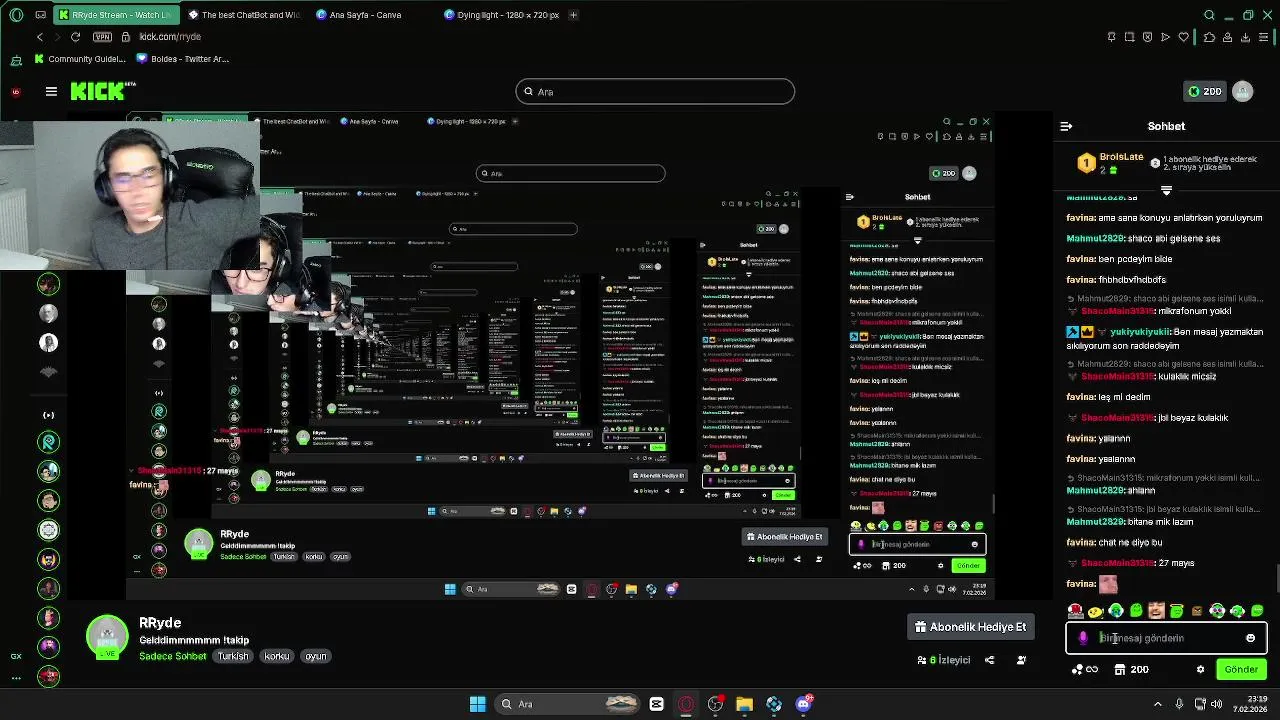Screen dimensions: 1280x720
Task: Expand the gift leaderboard chevron under BroisLate
Action: 1166,189
